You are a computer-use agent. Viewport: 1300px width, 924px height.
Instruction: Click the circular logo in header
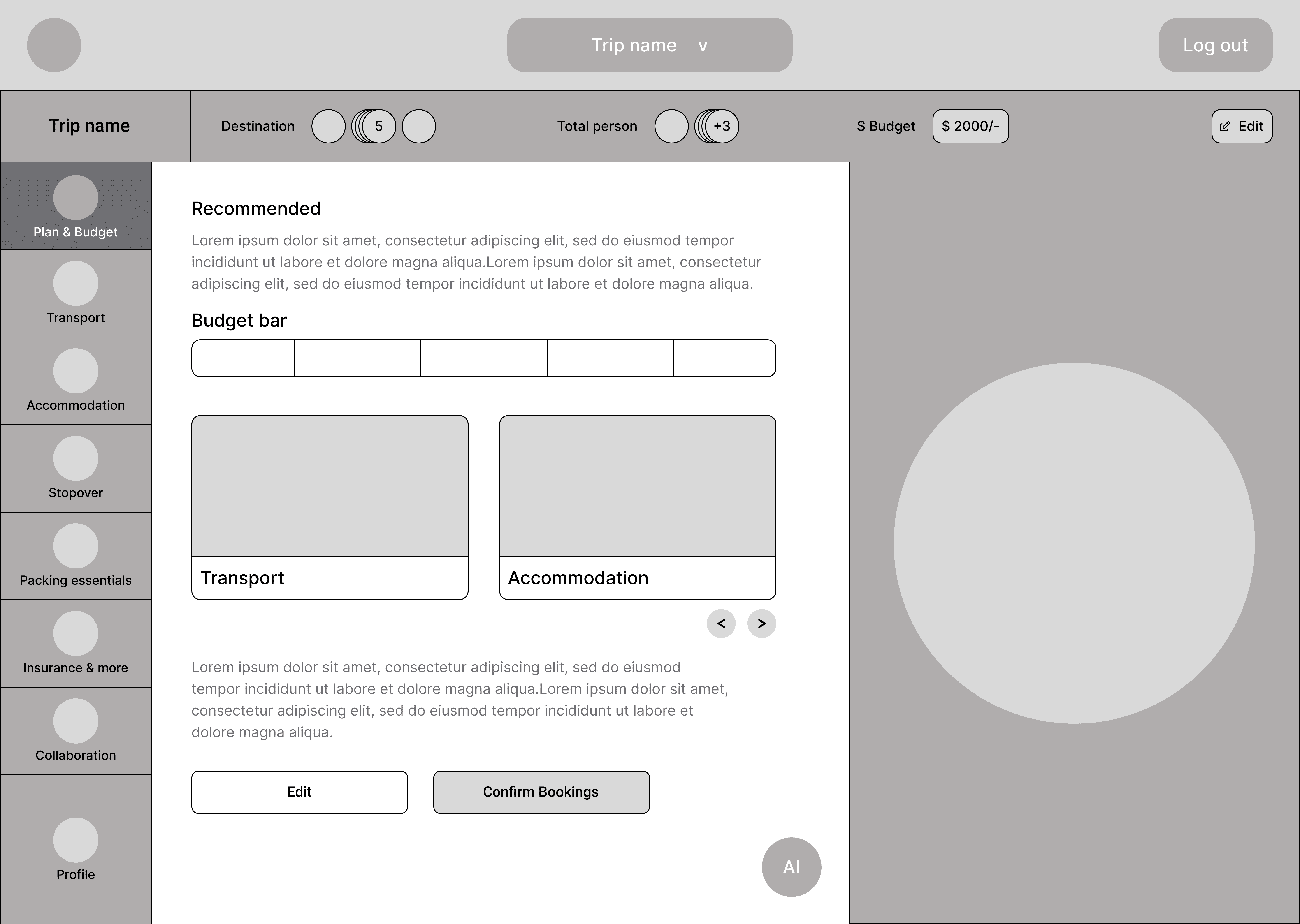[x=54, y=45]
